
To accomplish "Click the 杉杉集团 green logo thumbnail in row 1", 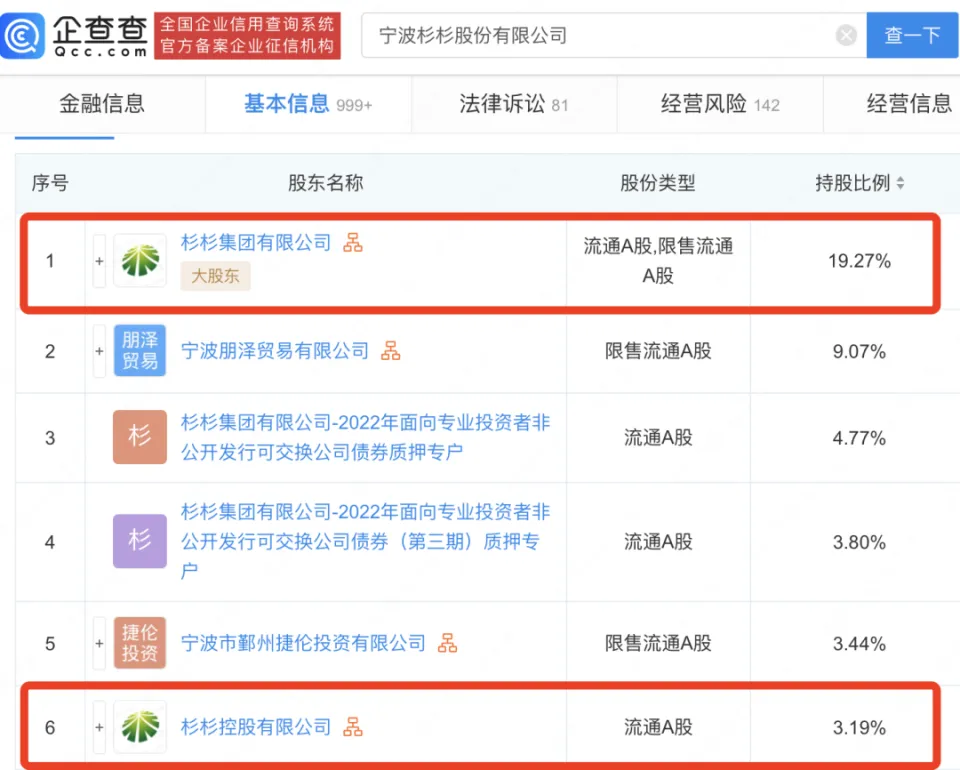I will pos(140,261).
